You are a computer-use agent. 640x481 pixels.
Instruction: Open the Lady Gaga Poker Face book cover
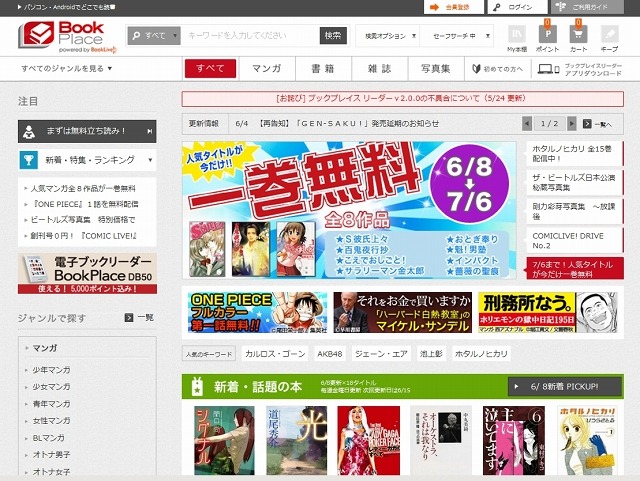click(x=369, y=440)
